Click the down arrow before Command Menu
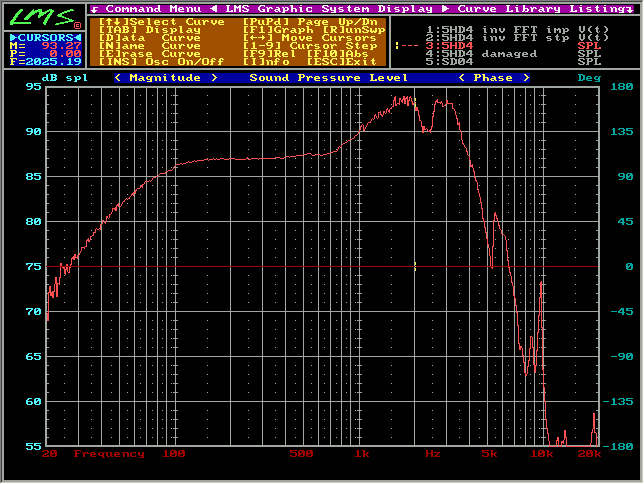 tap(94, 8)
